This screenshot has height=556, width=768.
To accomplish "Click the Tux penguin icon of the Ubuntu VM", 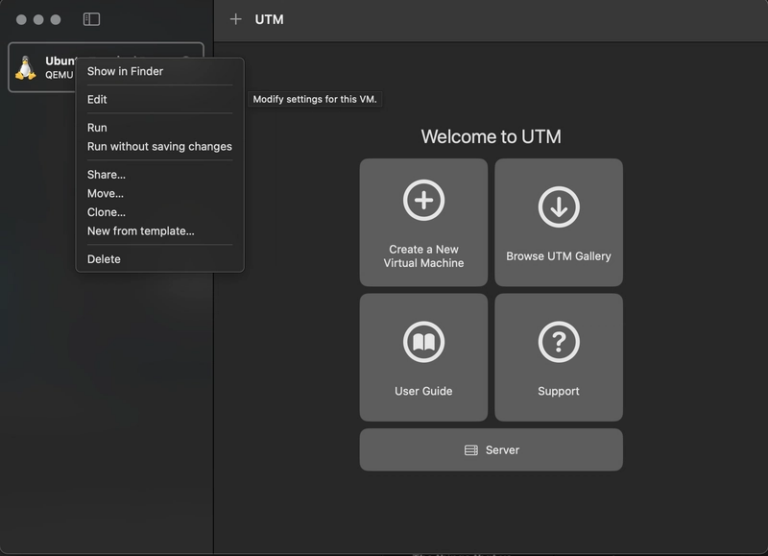I will coord(25,68).
